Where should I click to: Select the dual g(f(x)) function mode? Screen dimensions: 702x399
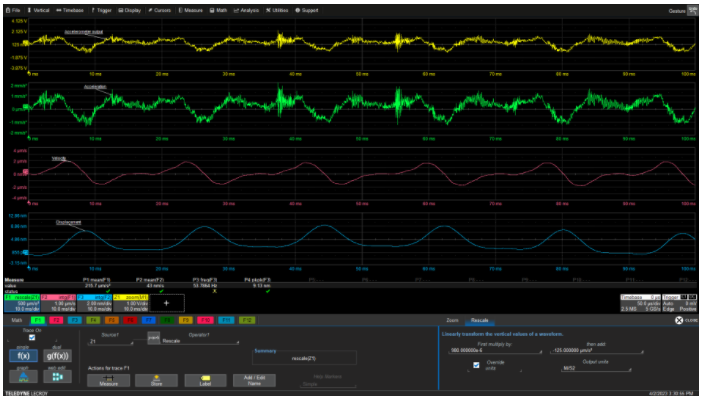(x=57, y=356)
